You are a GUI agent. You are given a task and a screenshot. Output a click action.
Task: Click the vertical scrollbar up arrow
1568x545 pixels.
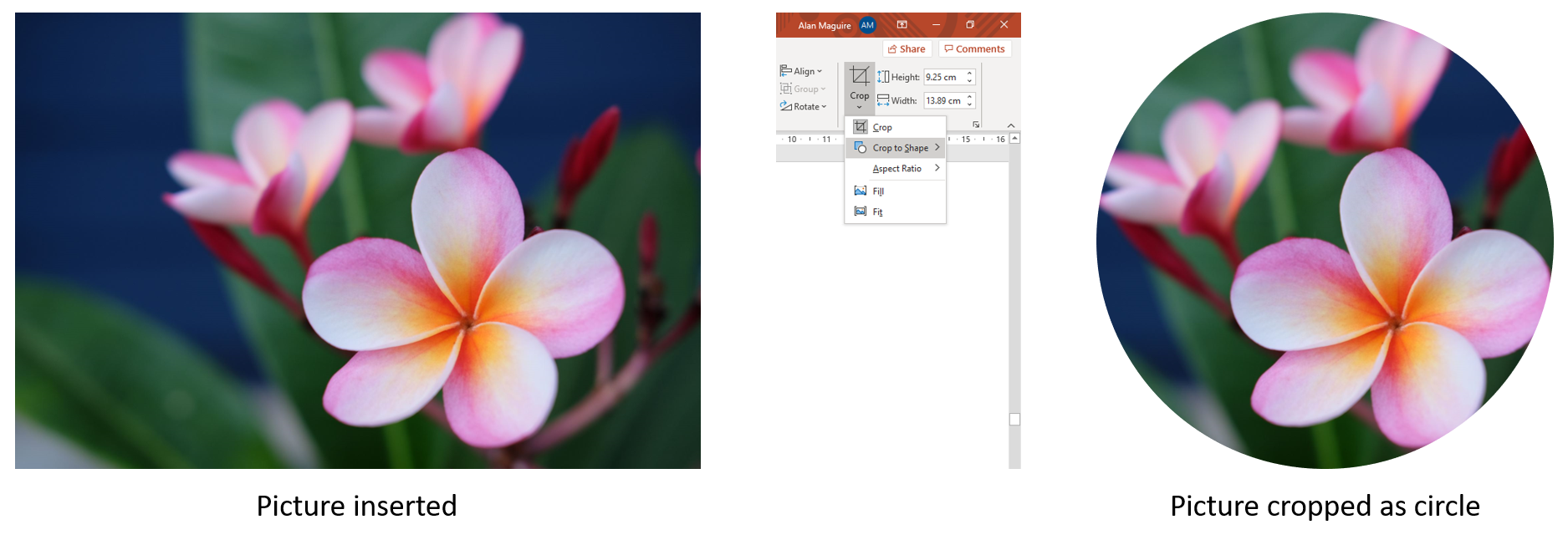coord(1014,138)
